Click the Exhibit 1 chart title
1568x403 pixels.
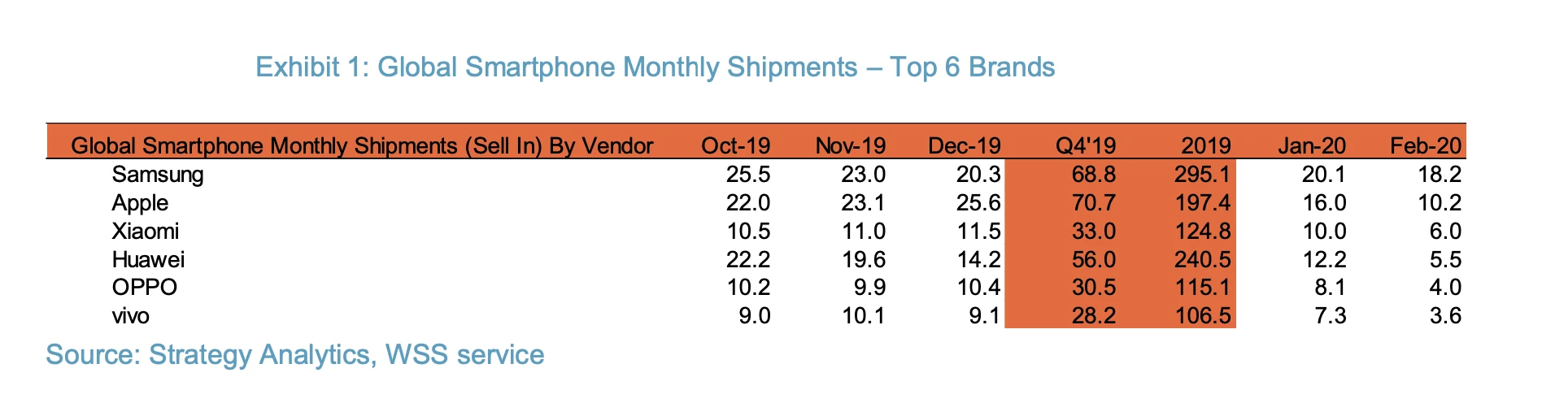[656, 67]
